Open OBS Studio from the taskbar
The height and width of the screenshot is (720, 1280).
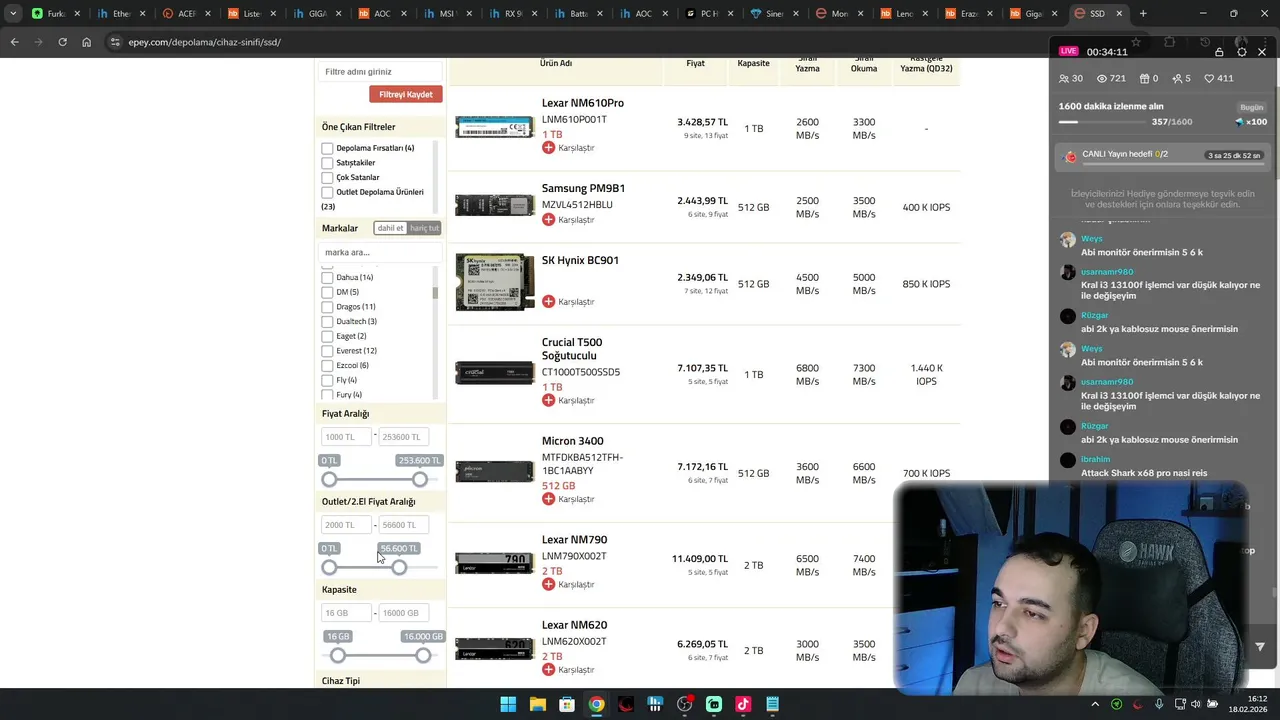[684, 704]
